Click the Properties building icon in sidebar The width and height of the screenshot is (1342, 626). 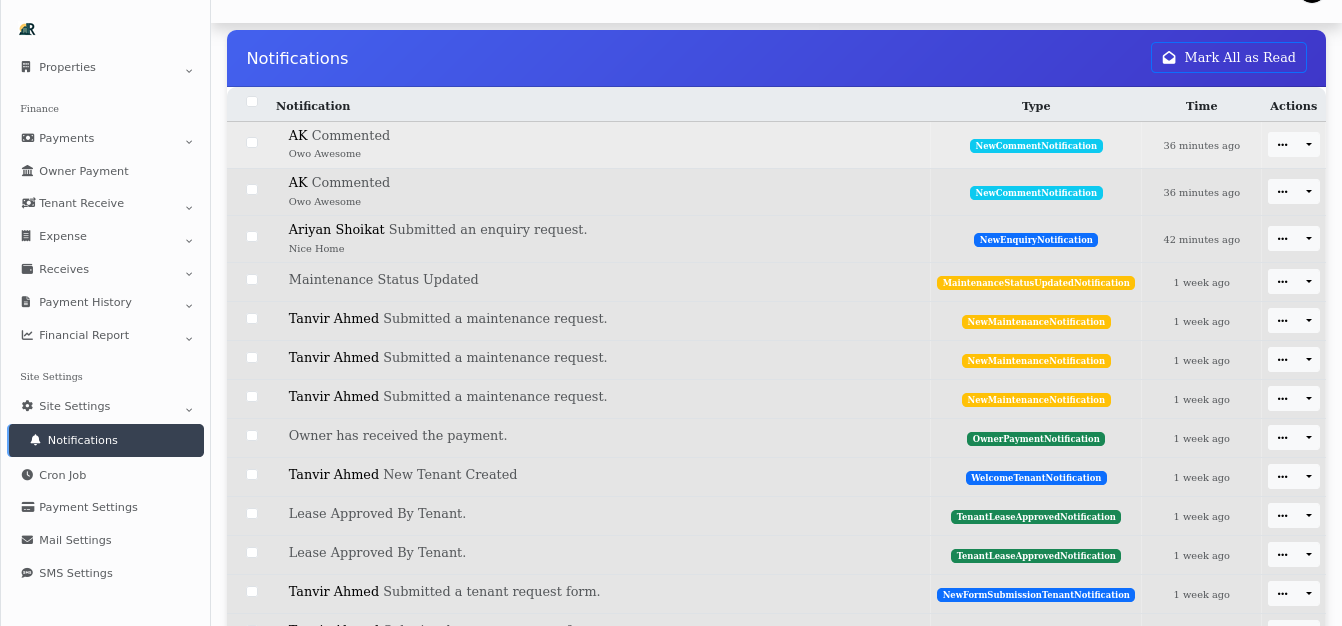26,67
